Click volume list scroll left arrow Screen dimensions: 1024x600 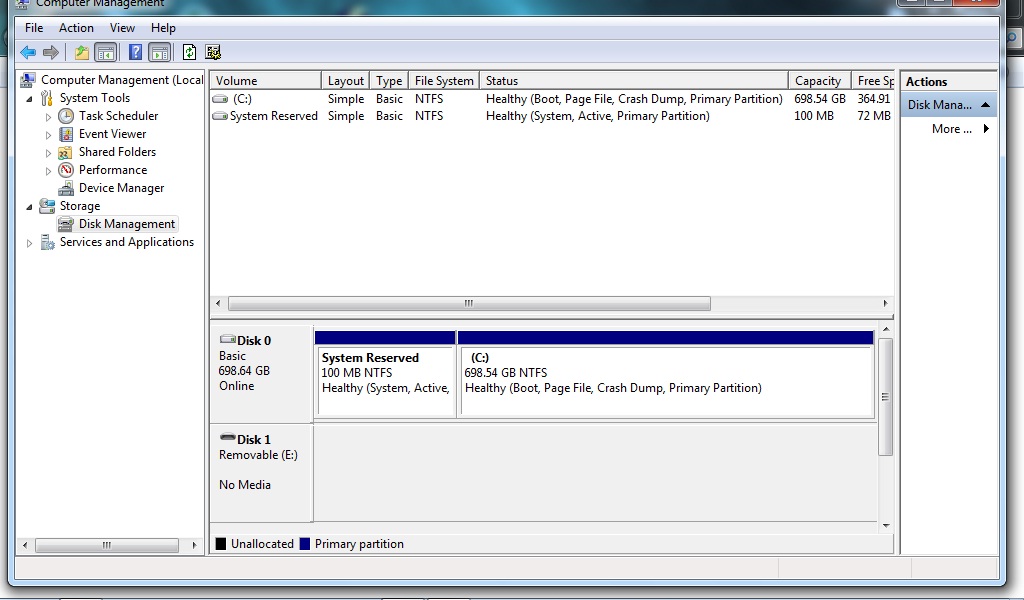coord(218,304)
